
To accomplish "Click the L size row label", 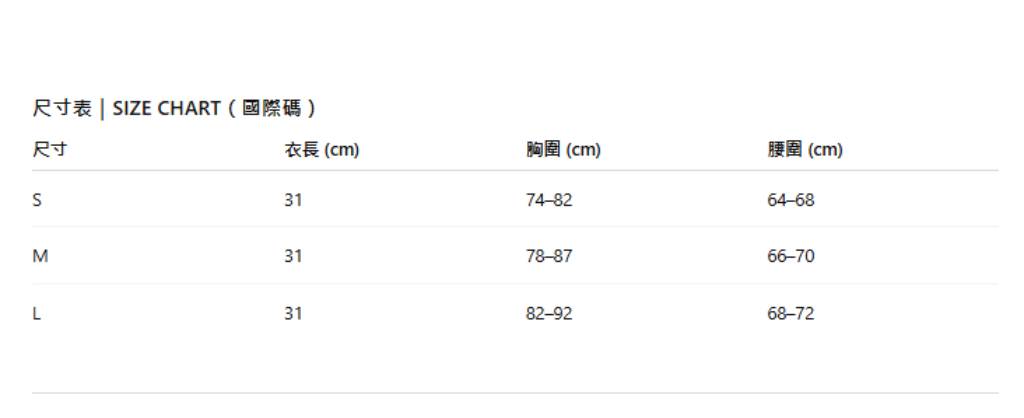I will (37, 313).
